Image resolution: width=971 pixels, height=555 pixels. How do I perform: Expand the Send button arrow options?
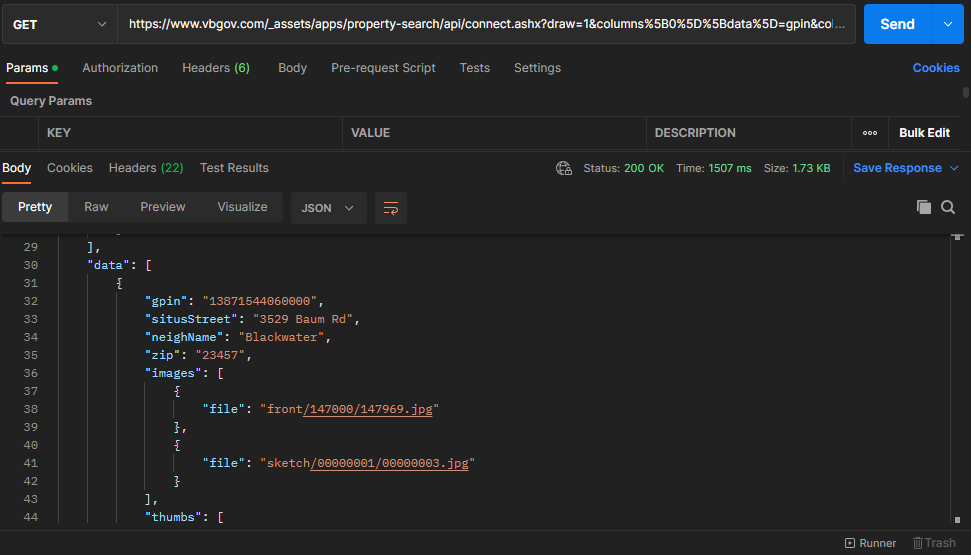[947, 24]
